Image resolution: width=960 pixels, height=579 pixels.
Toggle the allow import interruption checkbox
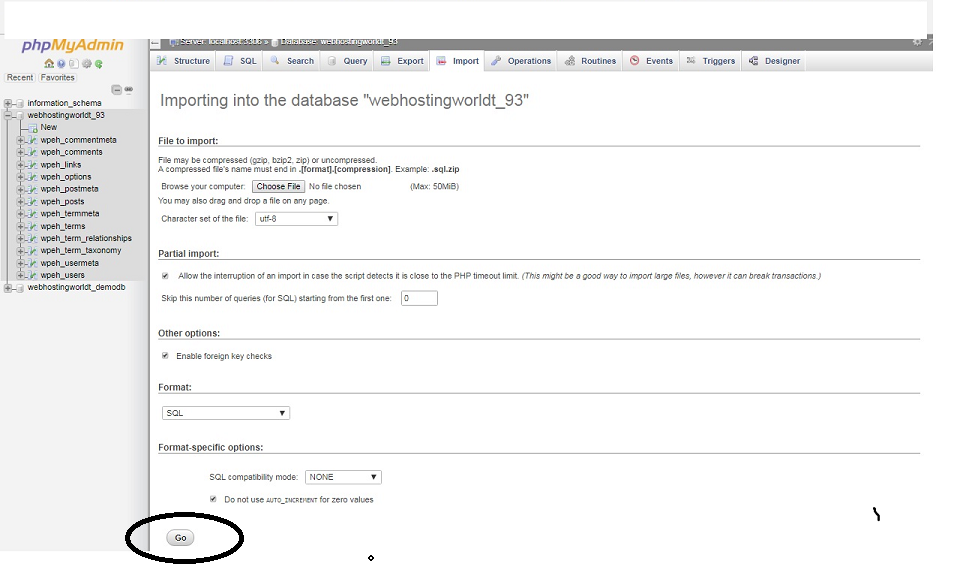coord(165,275)
